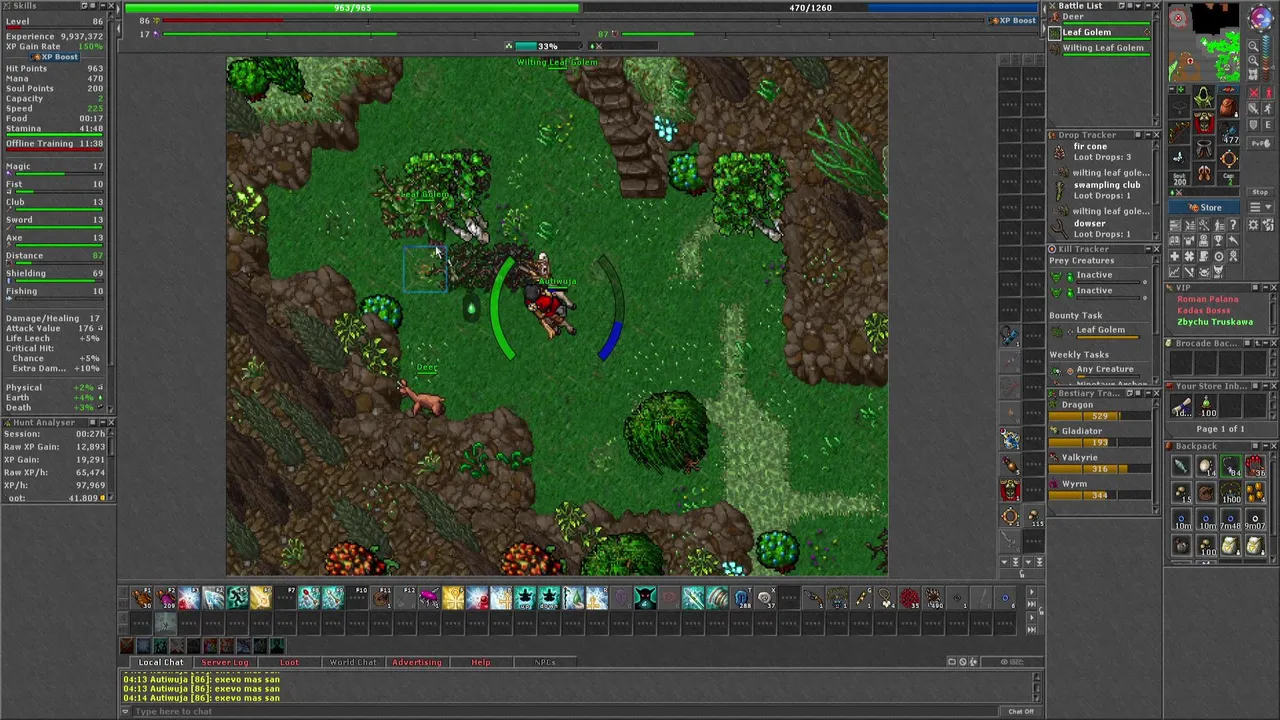
Task: Click the armor equipment slot
Action: point(1203,123)
